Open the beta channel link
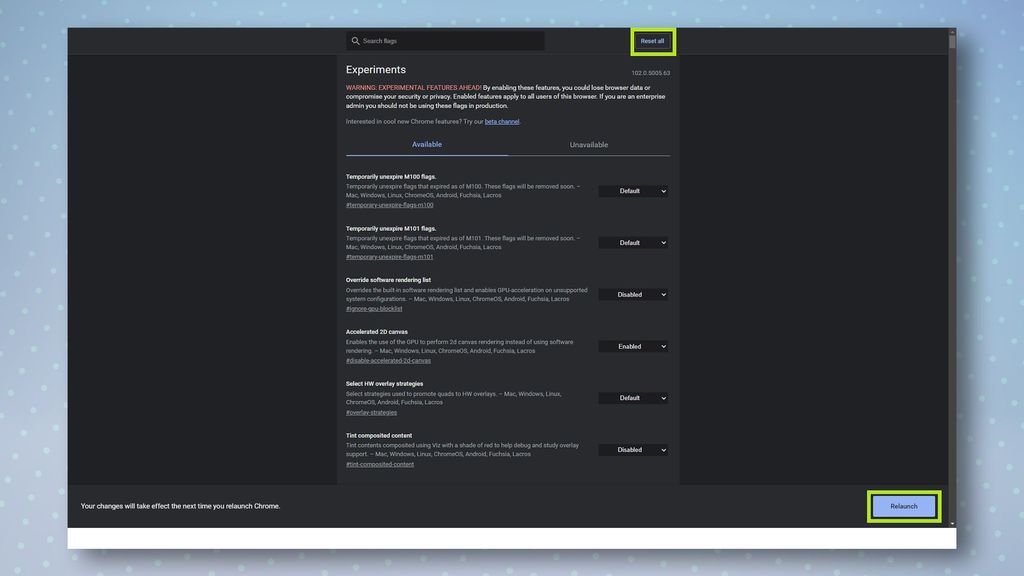Viewport: 1024px width, 576px height. point(502,121)
